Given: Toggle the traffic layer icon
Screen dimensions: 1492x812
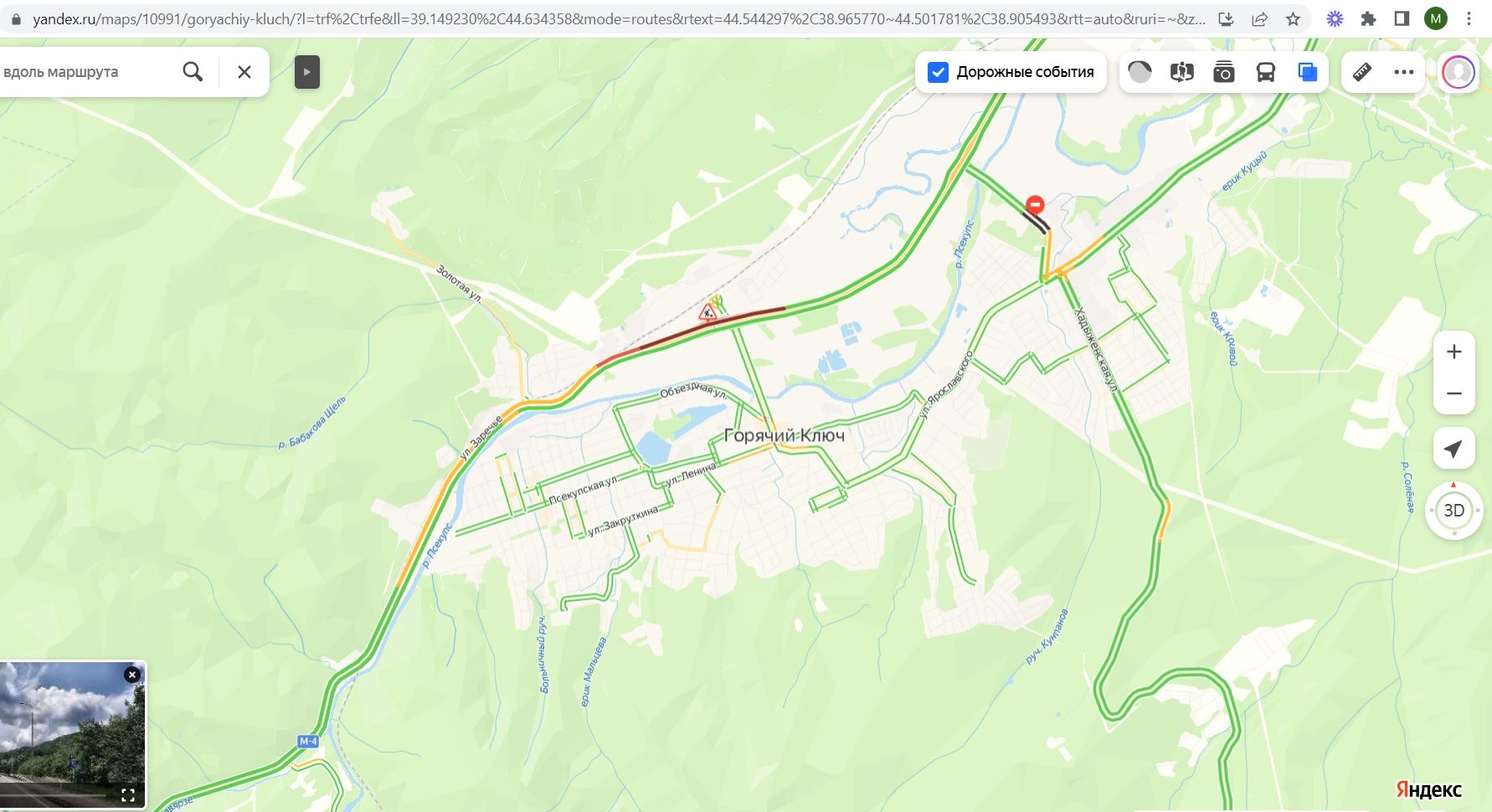Looking at the screenshot, I should click(1140, 72).
